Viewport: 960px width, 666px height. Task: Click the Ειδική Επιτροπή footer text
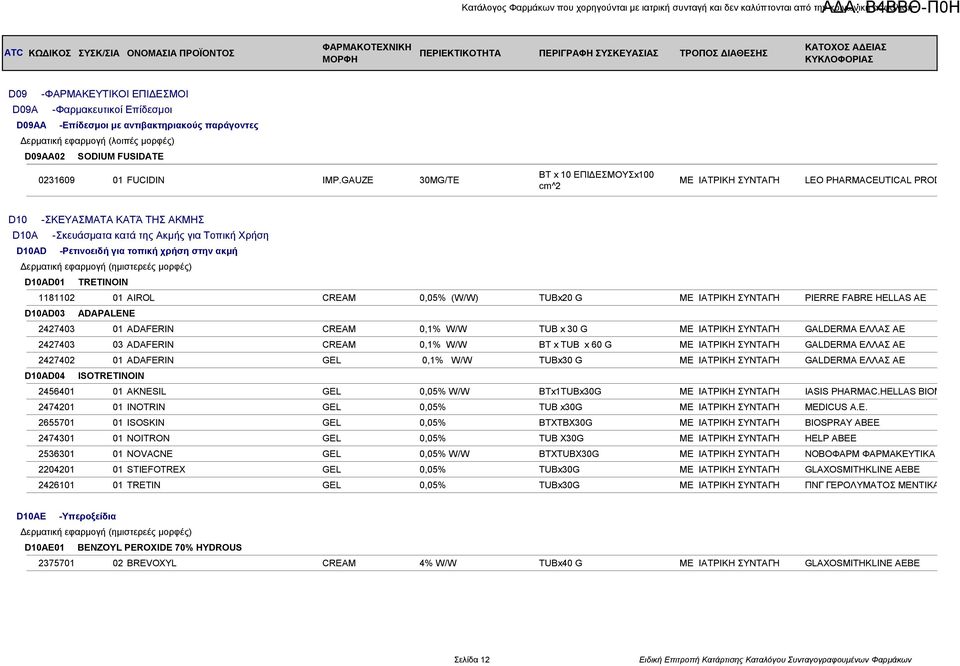pos(774,659)
